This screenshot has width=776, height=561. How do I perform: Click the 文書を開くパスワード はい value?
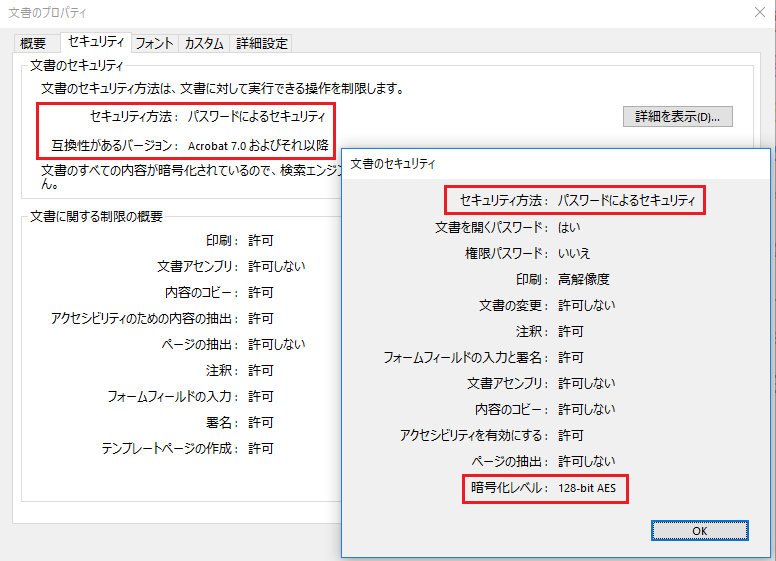click(569, 228)
